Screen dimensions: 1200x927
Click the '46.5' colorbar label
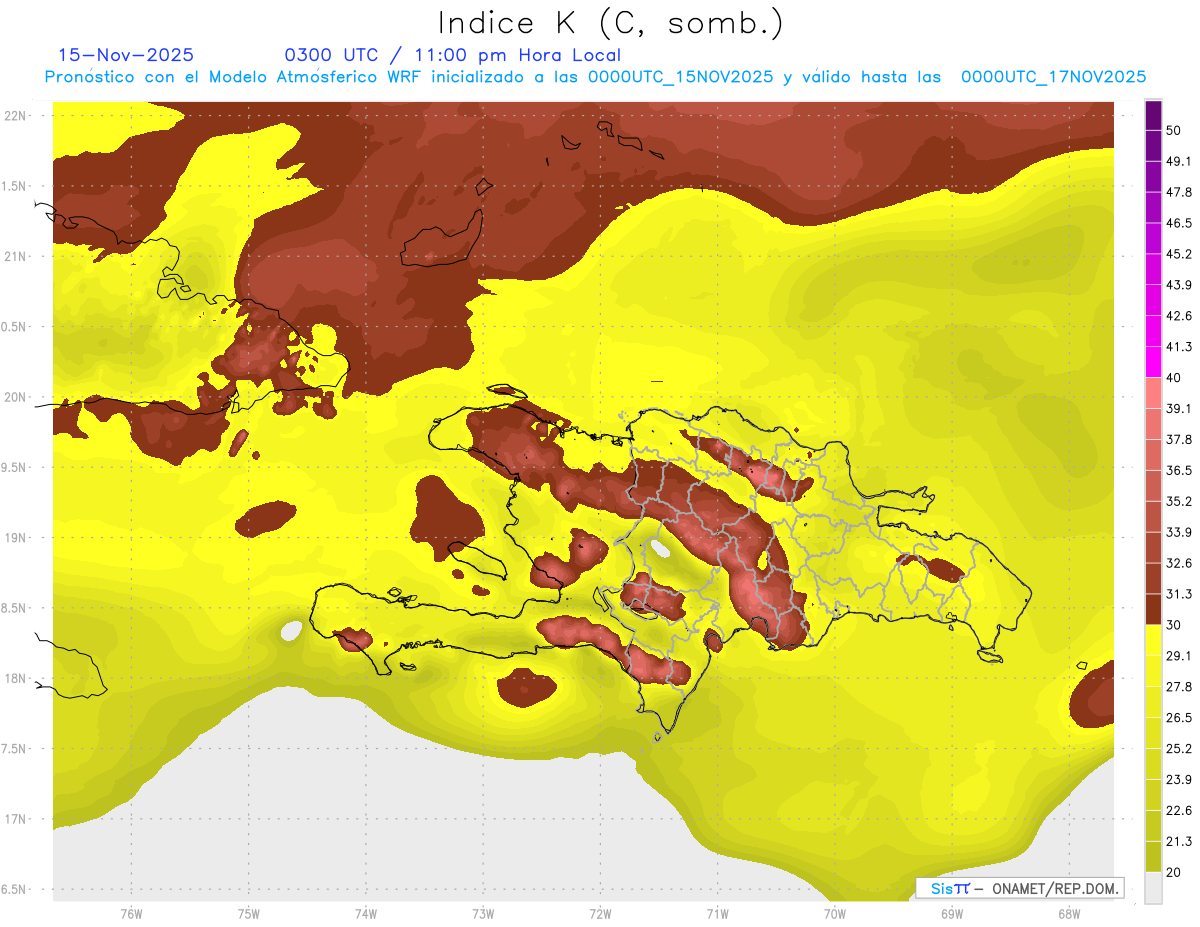click(1179, 223)
